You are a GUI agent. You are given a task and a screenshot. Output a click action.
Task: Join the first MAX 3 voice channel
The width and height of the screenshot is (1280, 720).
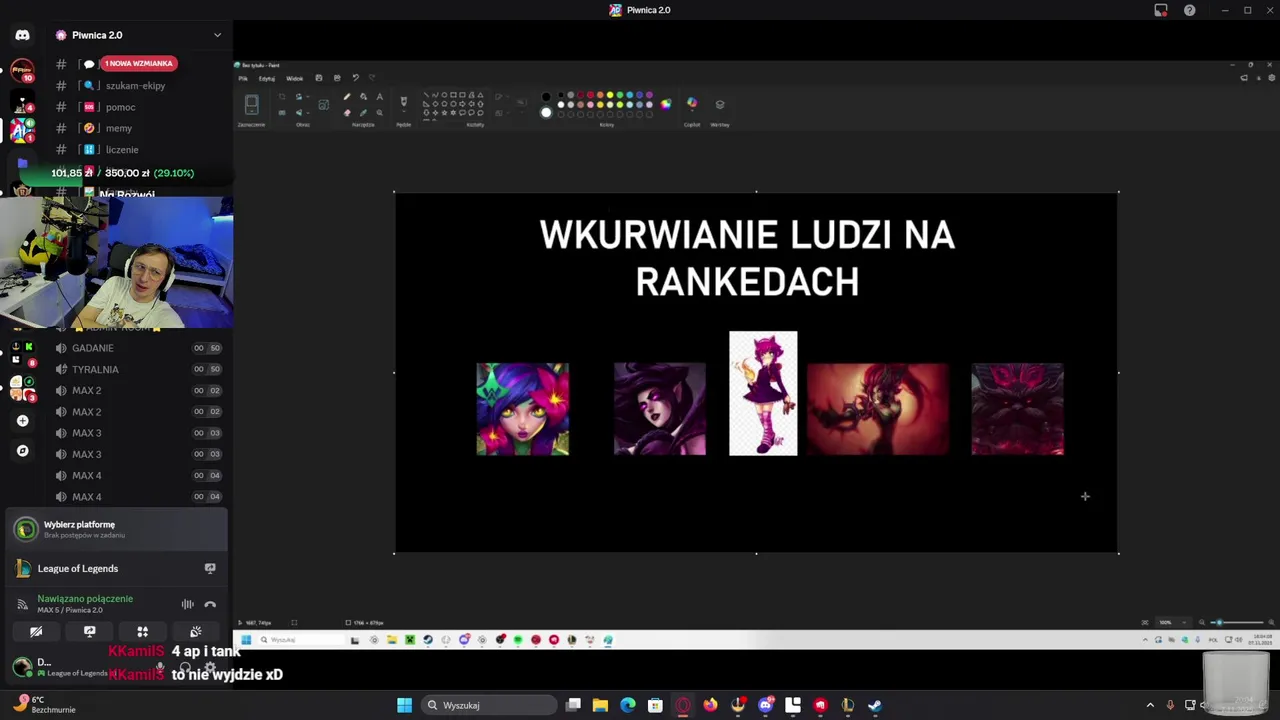pyautogui.click(x=86, y=433)
